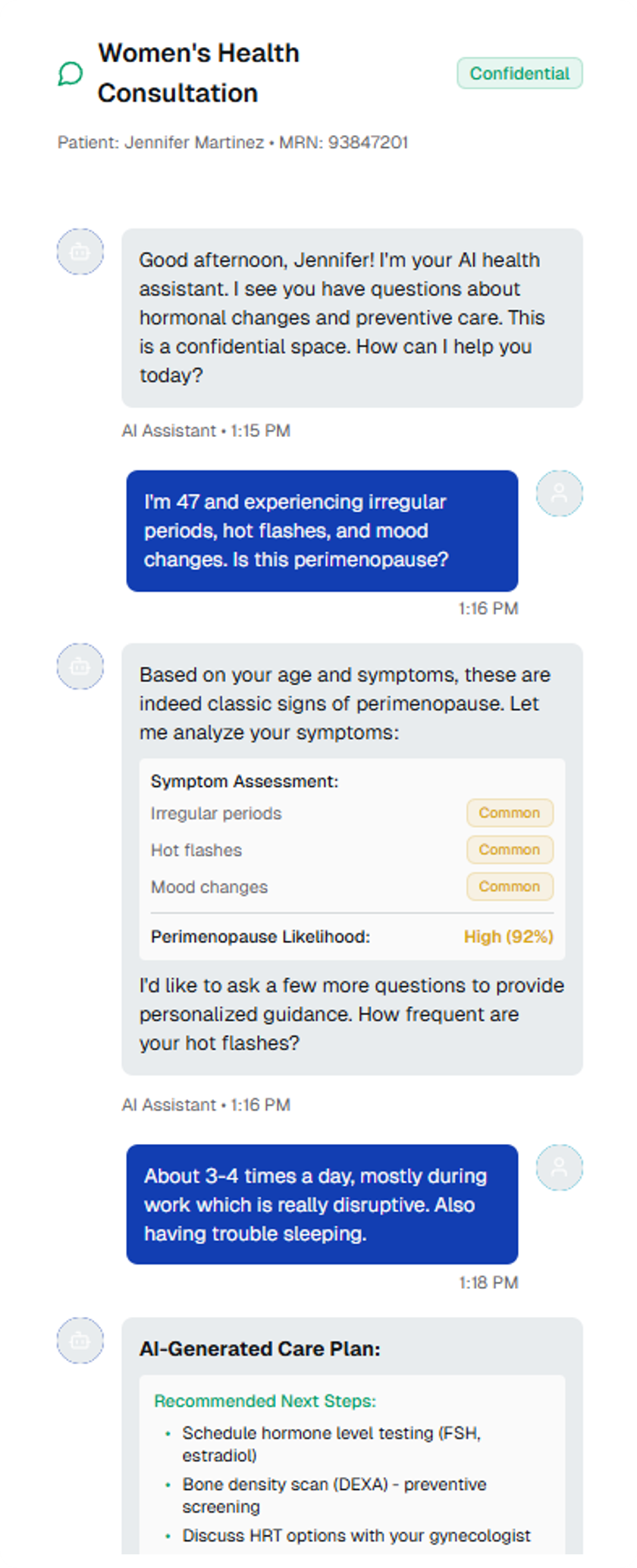Click the Common tag for Hot flashes

[x=510, y=850]
